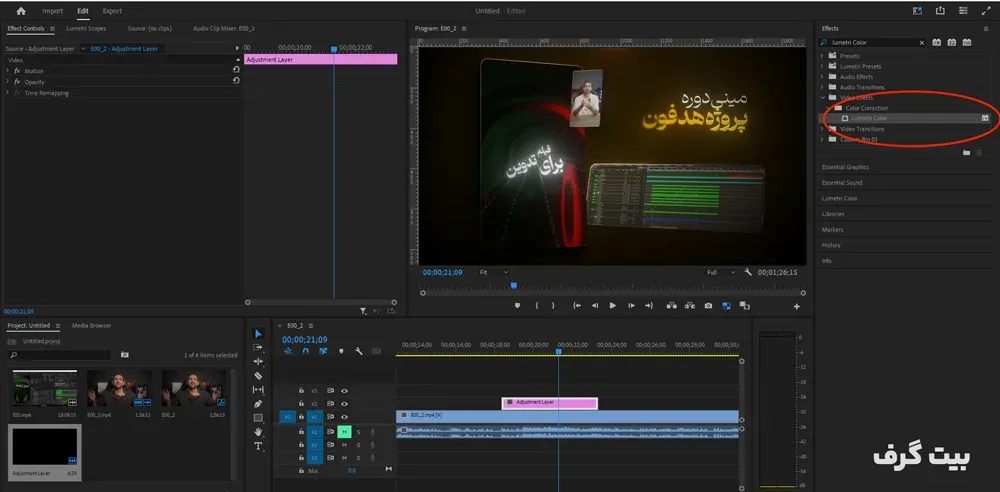Select the Track Select Forward tool
The image size is (1000, 492).
pyautogui.click(x=258, y=348)
